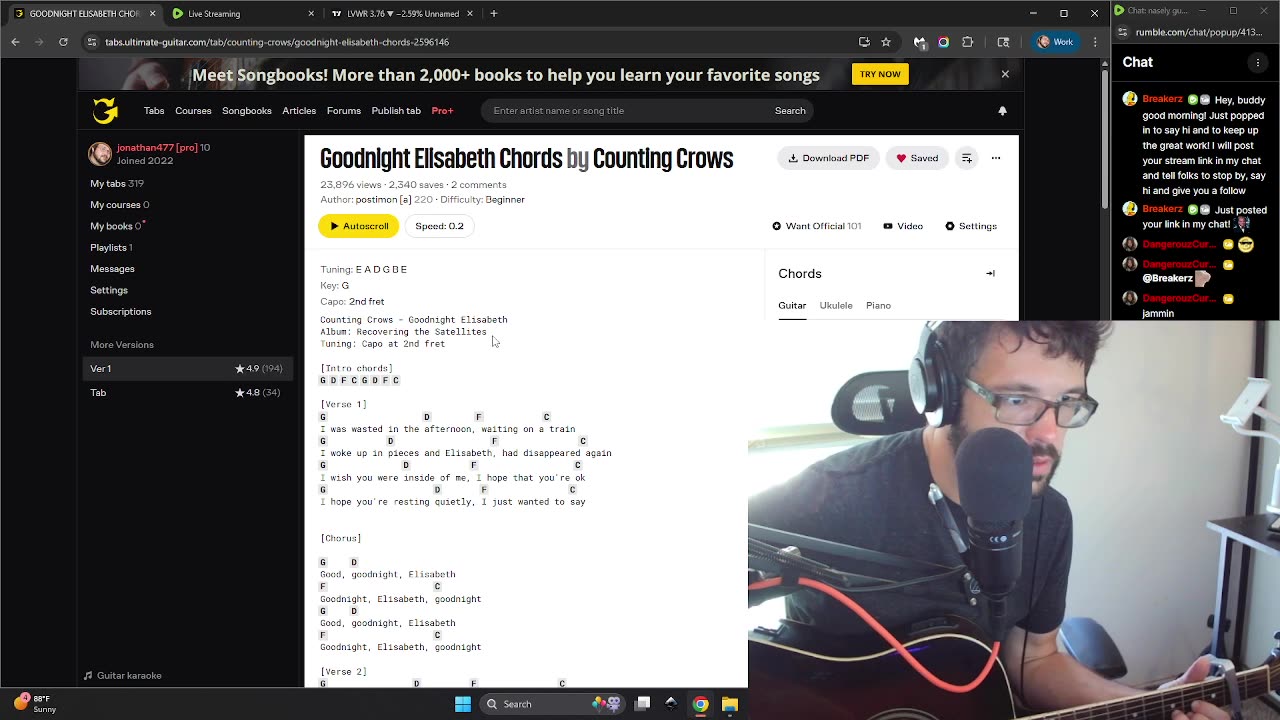This screenshot has height=720, width=1280.
Task: Collapse the Chords panel arrow
Action: tap(990, 273)
